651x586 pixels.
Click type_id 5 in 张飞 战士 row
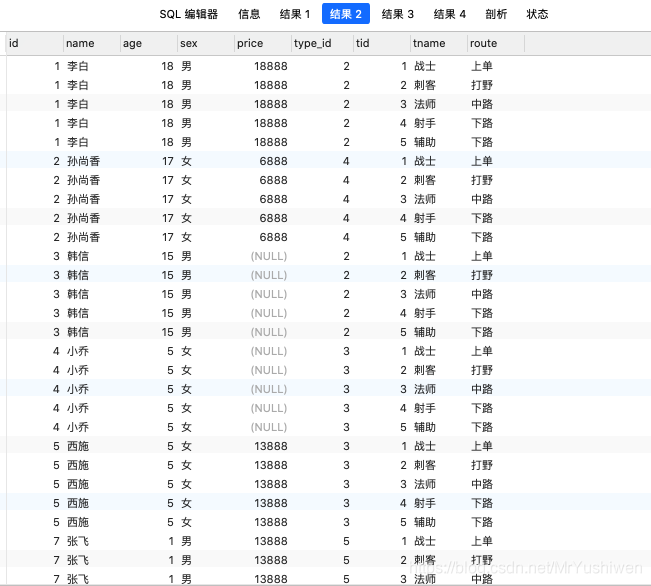click(x=346, y=542)
